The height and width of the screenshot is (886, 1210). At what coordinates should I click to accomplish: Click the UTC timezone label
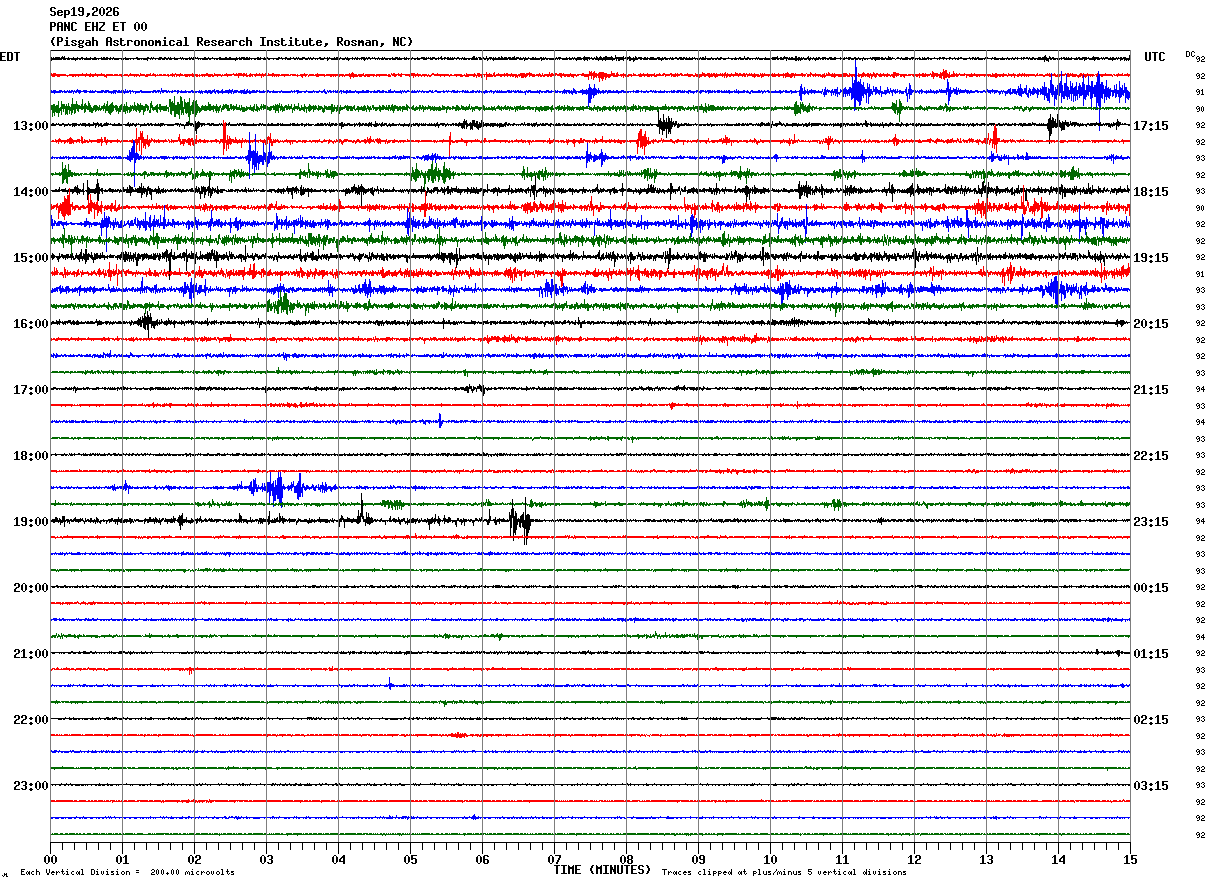(1155, 57)
